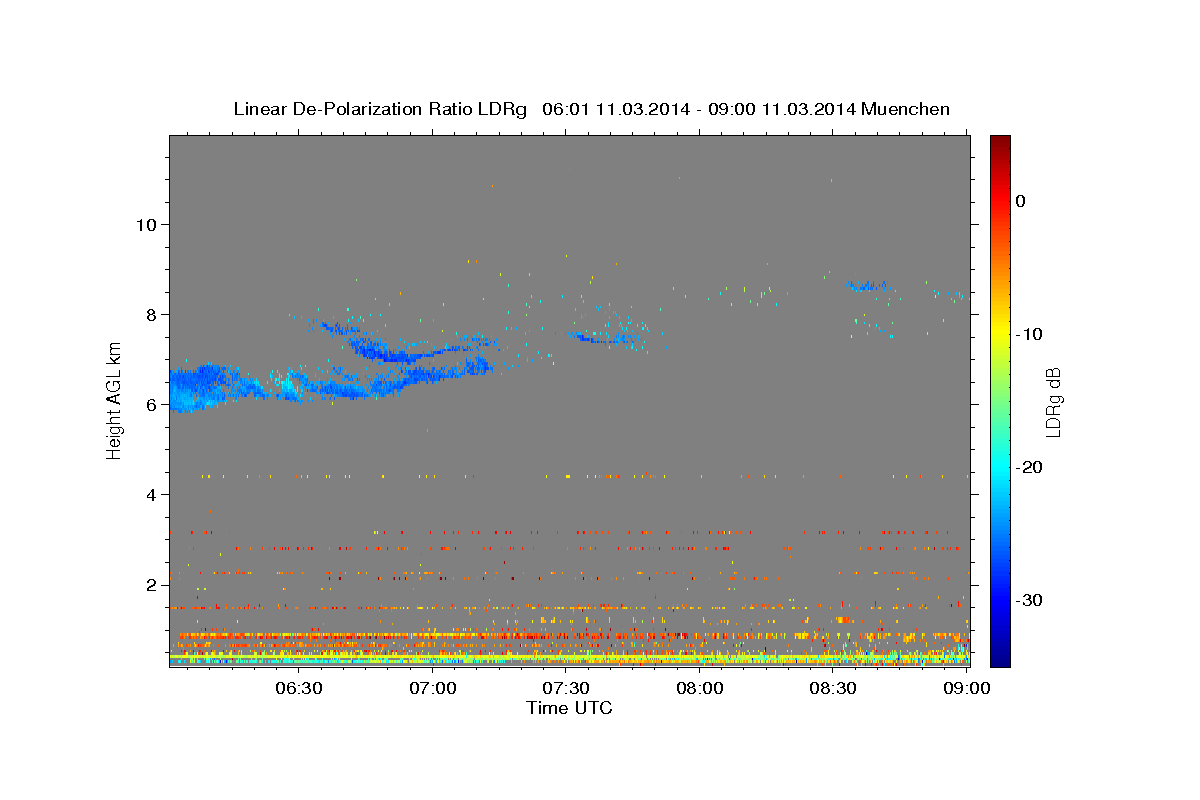Click the height tick label "4"

pyautogui.click(x=150, y=494)
